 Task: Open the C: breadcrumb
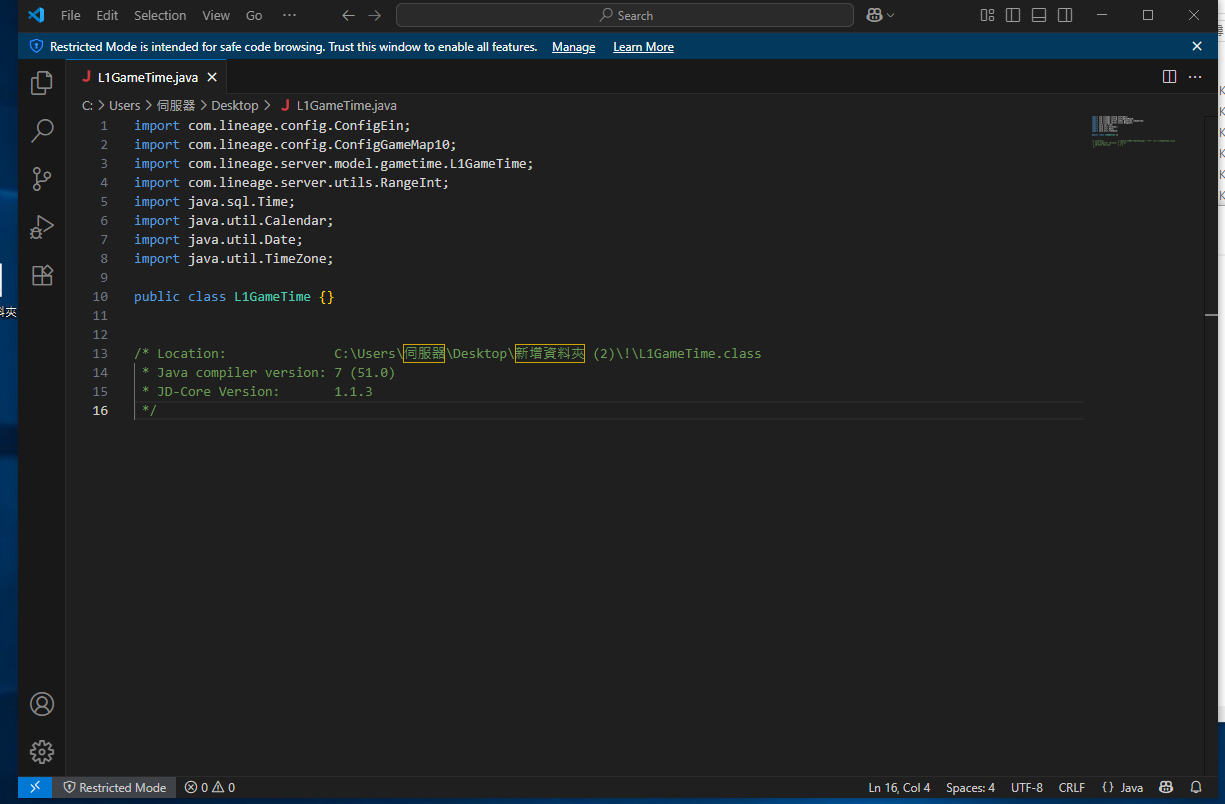[x=87, y=105]
